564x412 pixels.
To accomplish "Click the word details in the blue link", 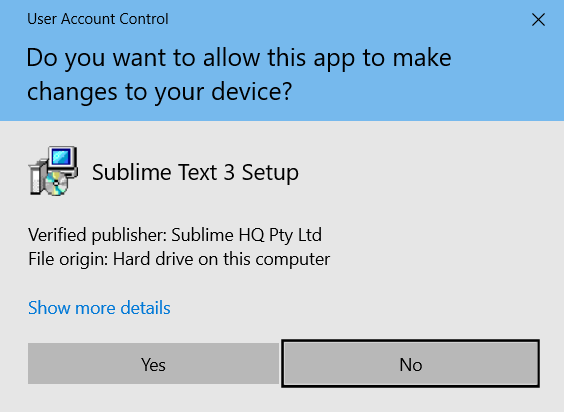I will (x=145, y=308).
